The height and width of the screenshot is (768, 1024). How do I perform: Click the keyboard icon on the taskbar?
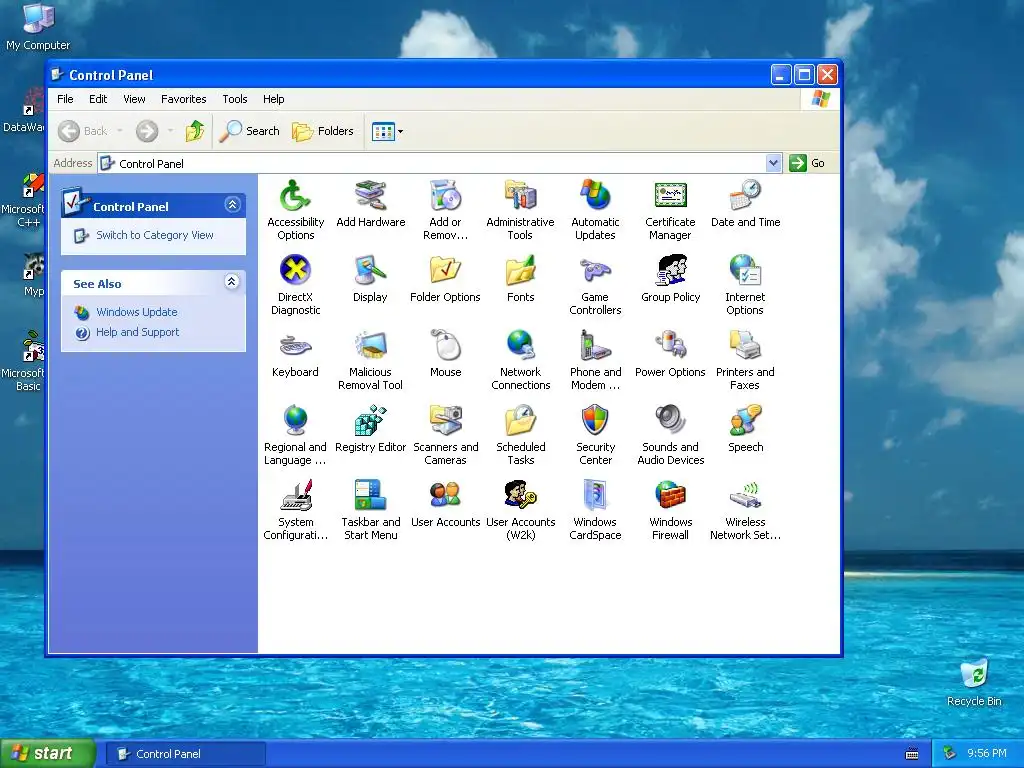click(912, 754)
